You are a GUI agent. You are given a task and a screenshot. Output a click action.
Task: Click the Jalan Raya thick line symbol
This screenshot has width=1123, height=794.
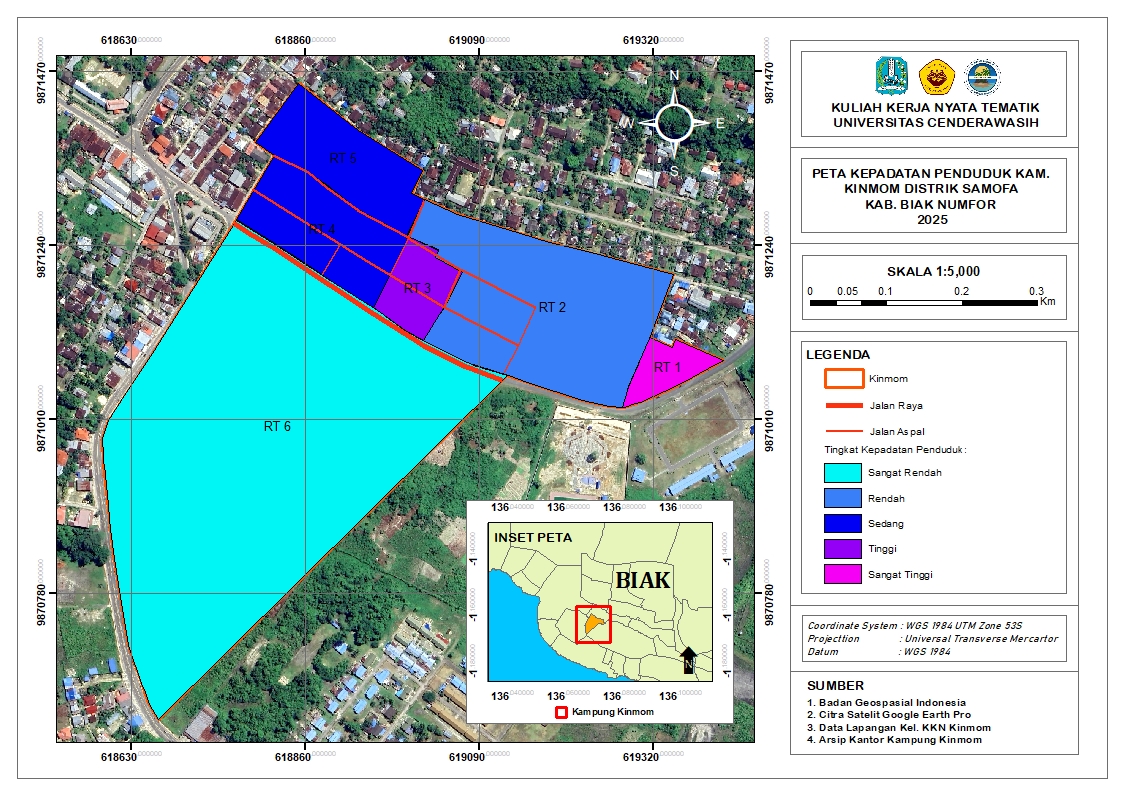(x=843, y=405)
